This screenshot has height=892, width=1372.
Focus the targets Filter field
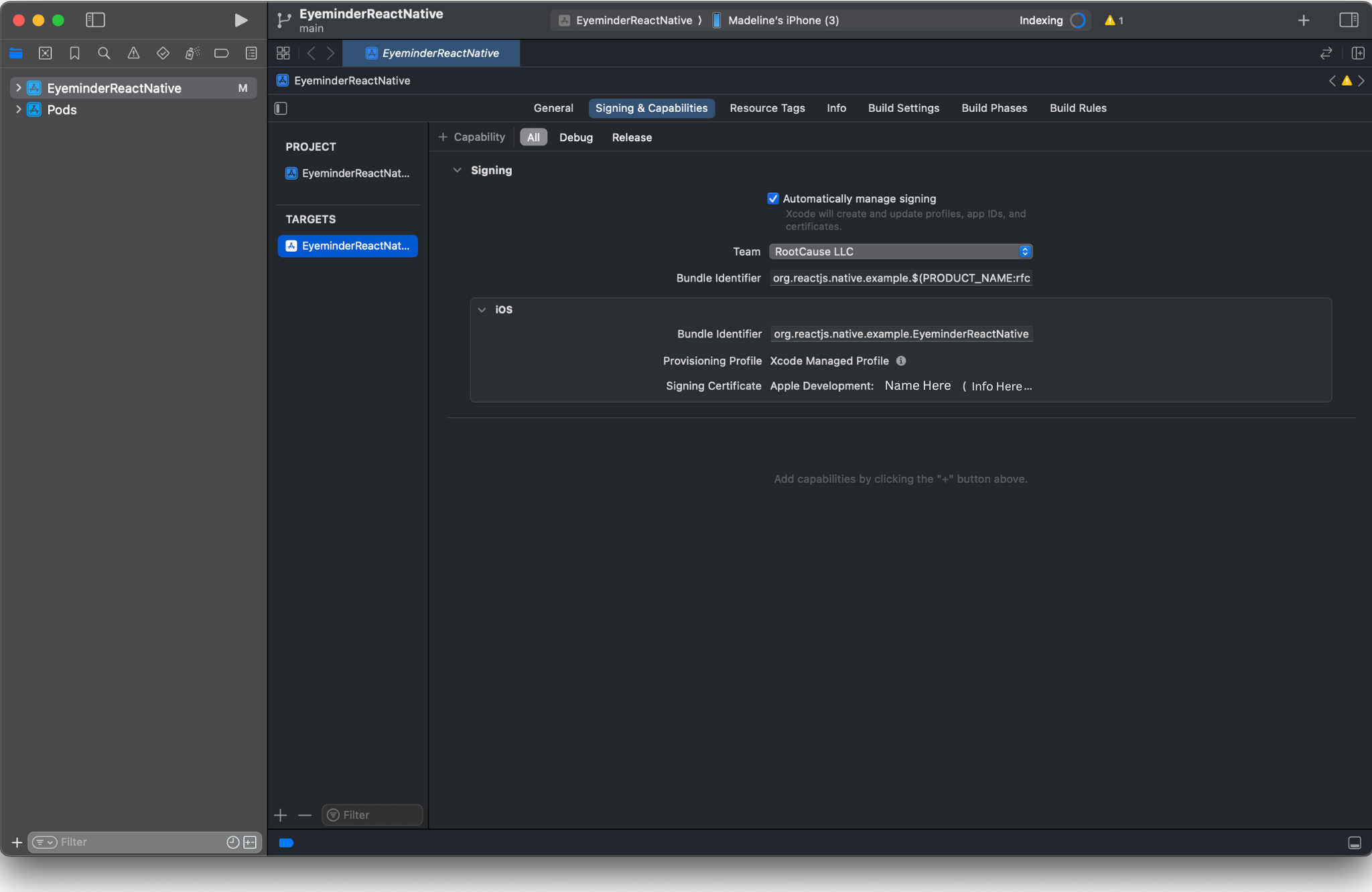[x=372, y=815]
